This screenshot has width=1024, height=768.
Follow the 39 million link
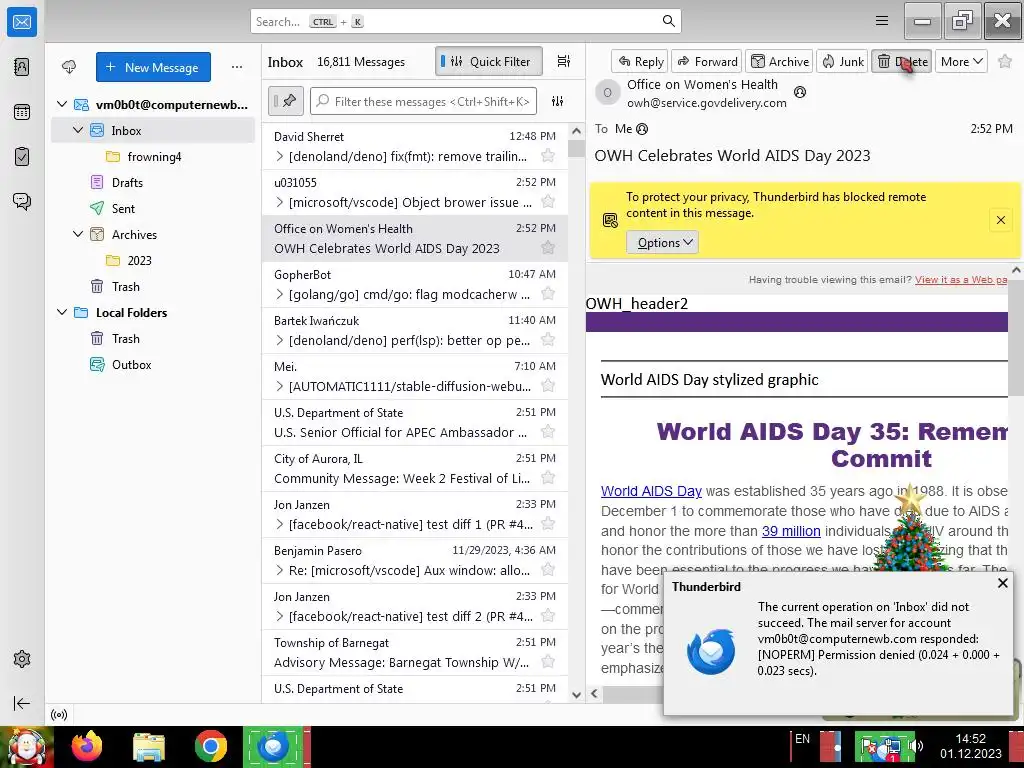click(x=791, y=531)
